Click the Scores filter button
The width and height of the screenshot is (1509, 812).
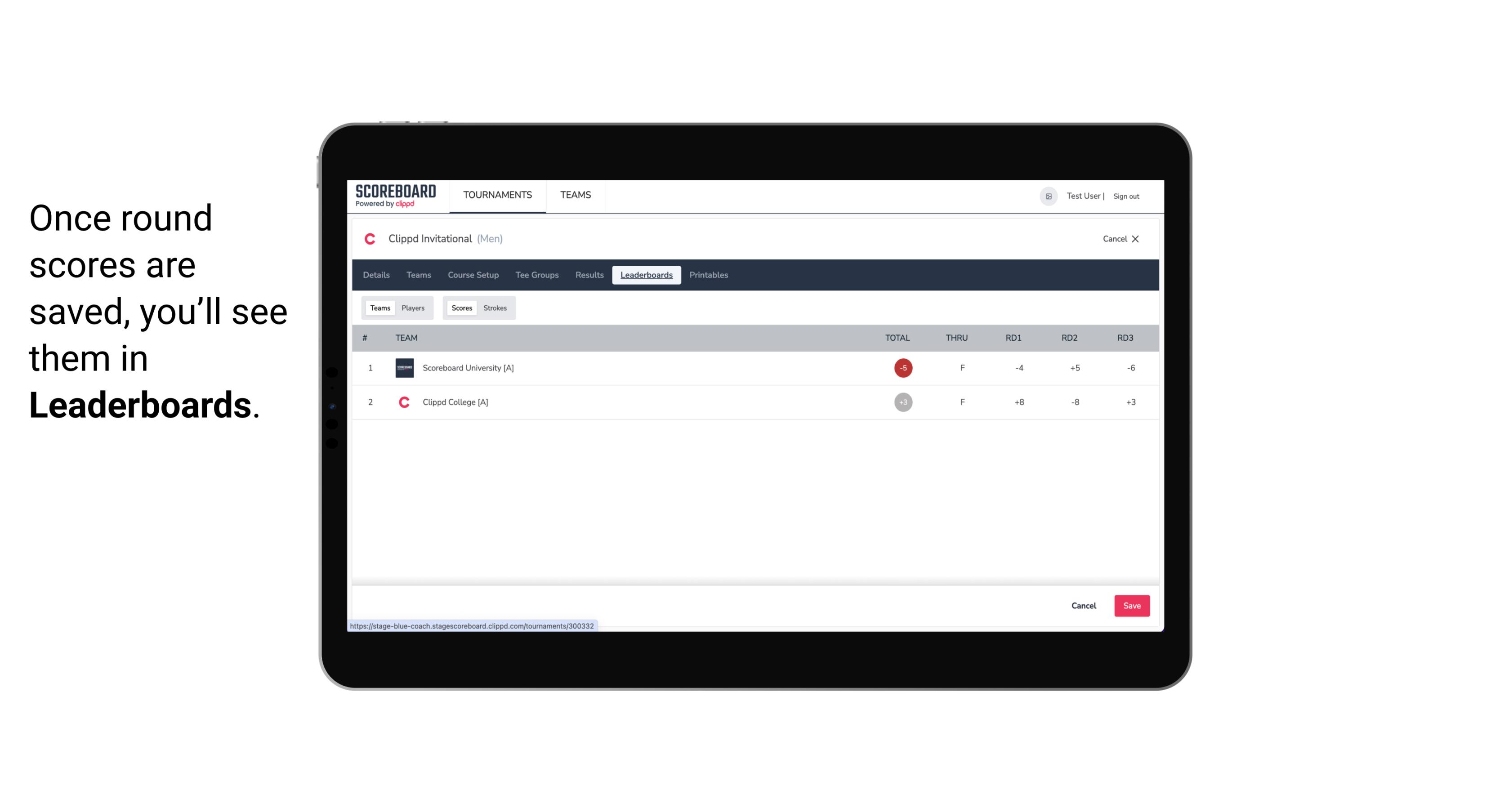coord(461,308)
